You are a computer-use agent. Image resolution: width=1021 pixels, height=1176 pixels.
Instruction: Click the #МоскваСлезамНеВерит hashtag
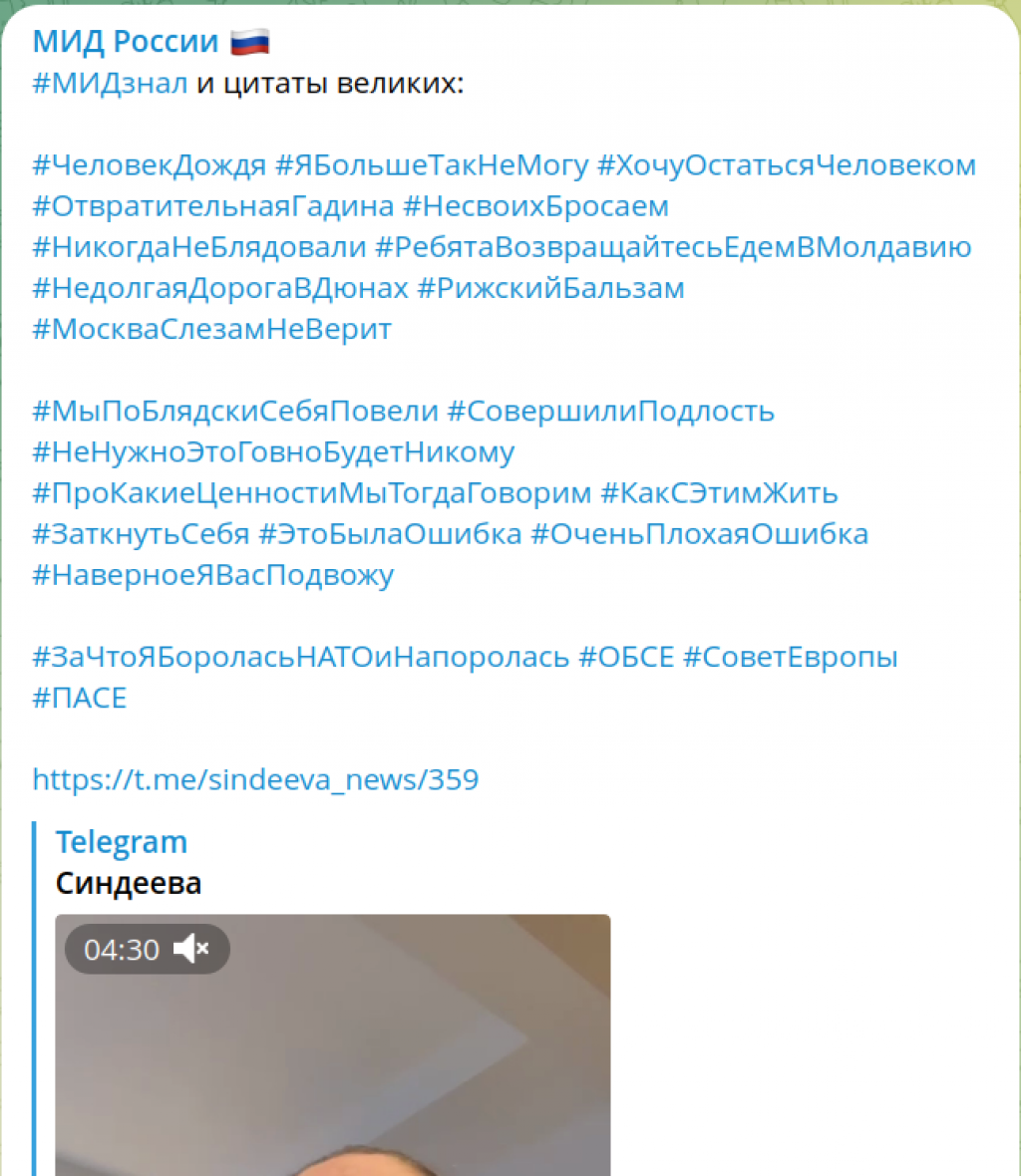click(x=211, y=329)
